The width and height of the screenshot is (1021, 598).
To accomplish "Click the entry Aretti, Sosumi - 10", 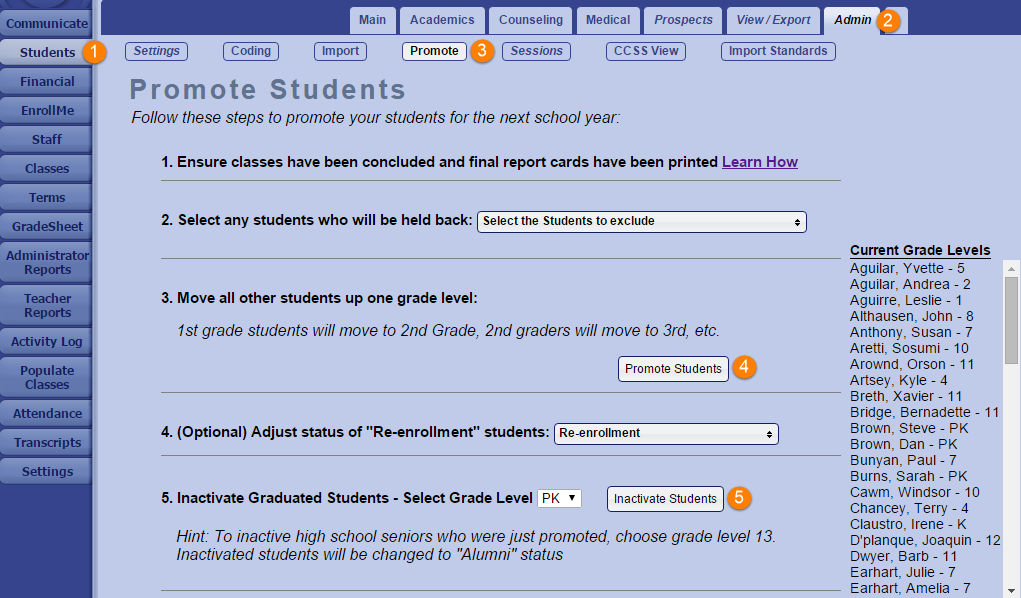I will coord(909,349).
